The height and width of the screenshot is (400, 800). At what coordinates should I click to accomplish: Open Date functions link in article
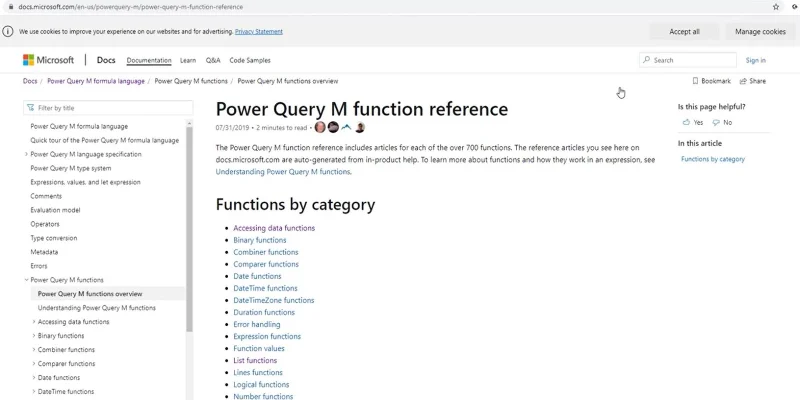click(x=257, y=276)
